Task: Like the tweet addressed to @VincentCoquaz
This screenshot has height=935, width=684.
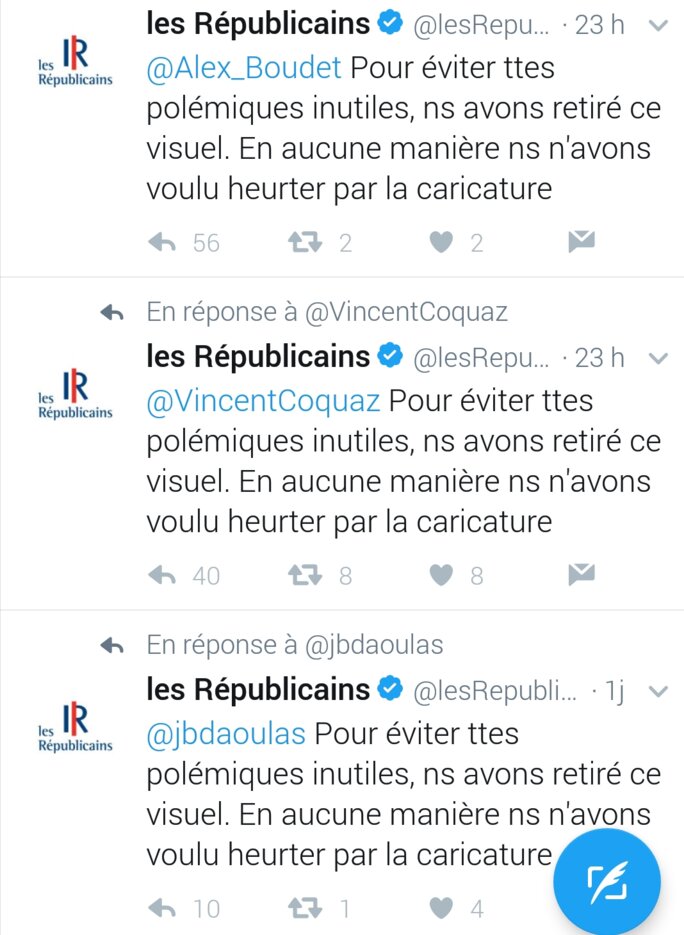Action: (441, 575)
